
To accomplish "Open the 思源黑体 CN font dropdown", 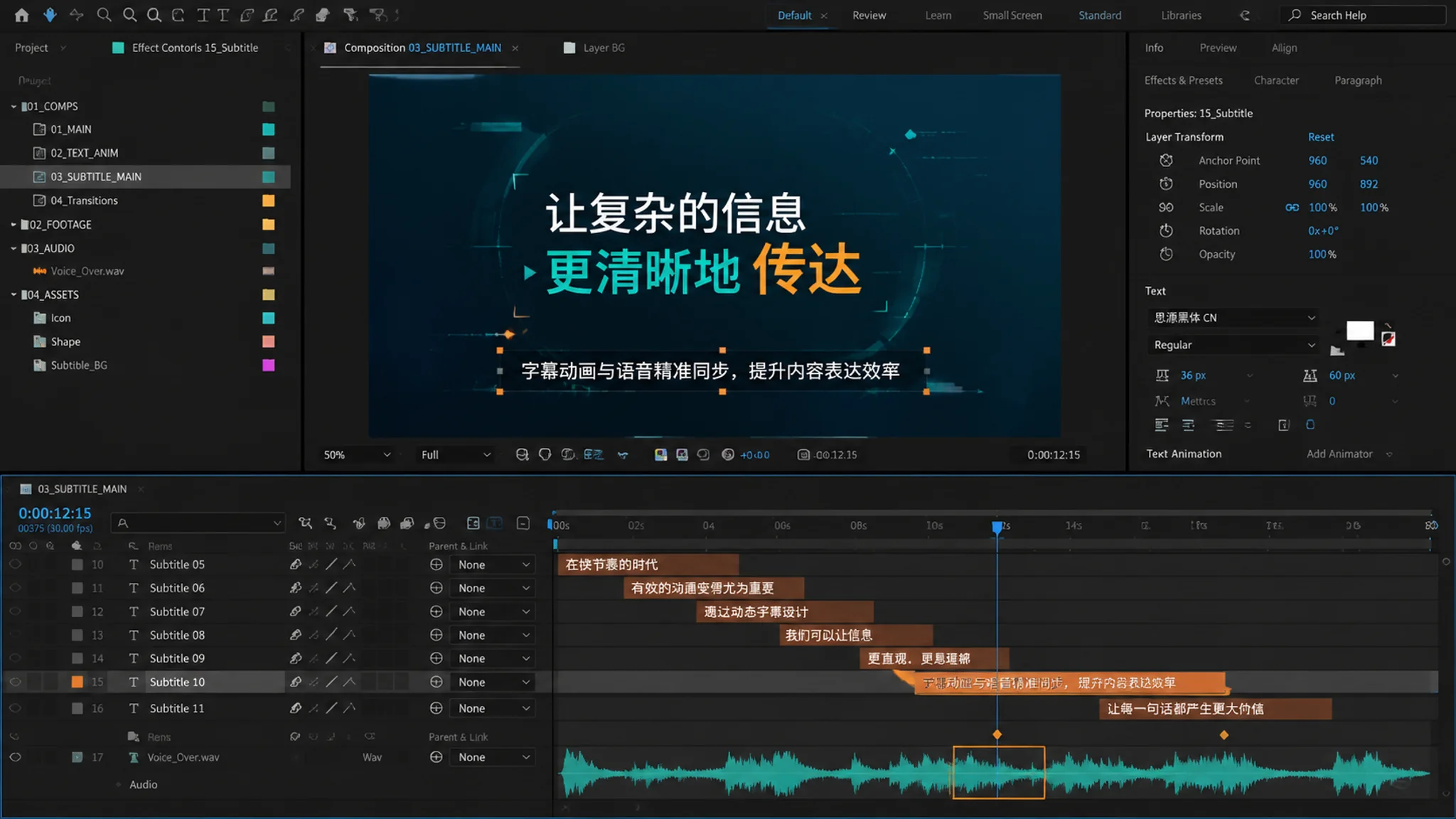I will 1233,318.
